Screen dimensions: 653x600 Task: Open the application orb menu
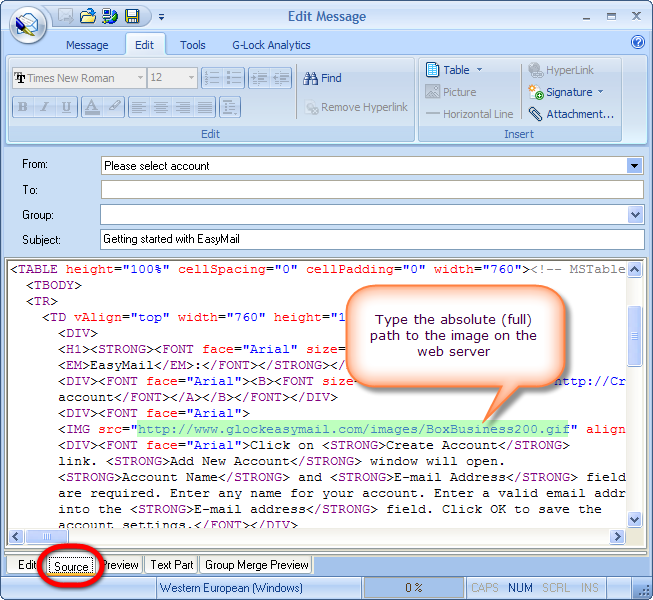27,25
